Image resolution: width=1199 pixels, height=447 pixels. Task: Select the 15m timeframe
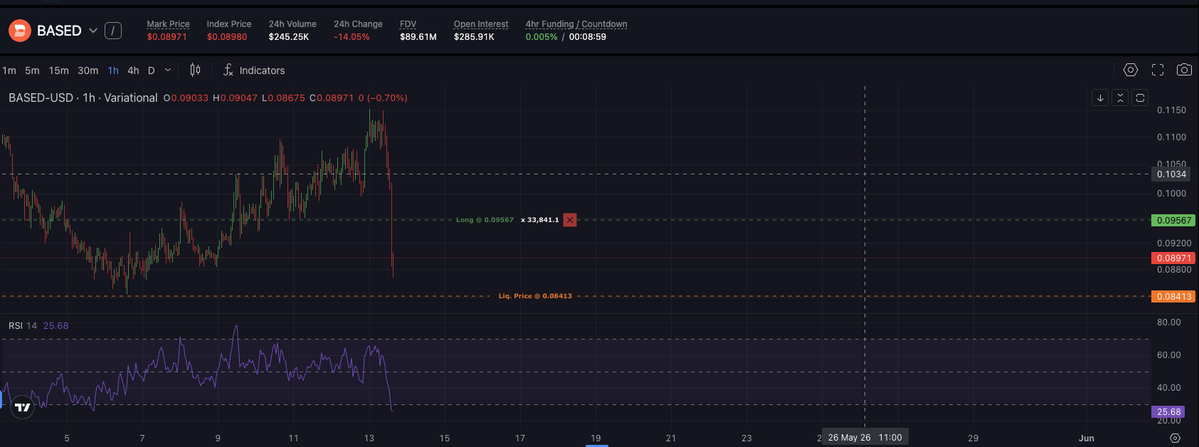pyautogui.click(x=59, y=70)
